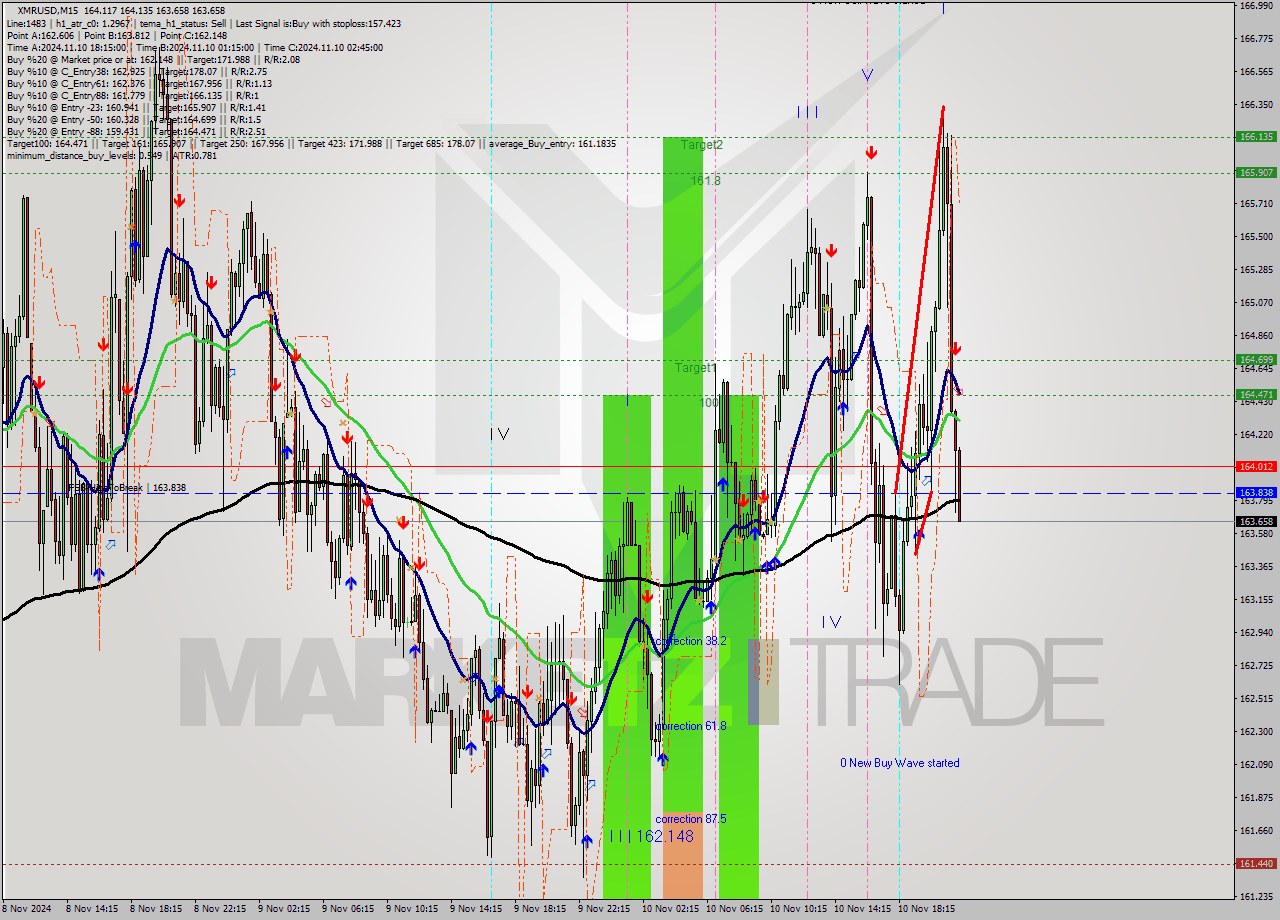The width and height of the screenshot is (1280, 920).
Task: Click the 166.990 price scale value
Action: [x=1255, y=6]
